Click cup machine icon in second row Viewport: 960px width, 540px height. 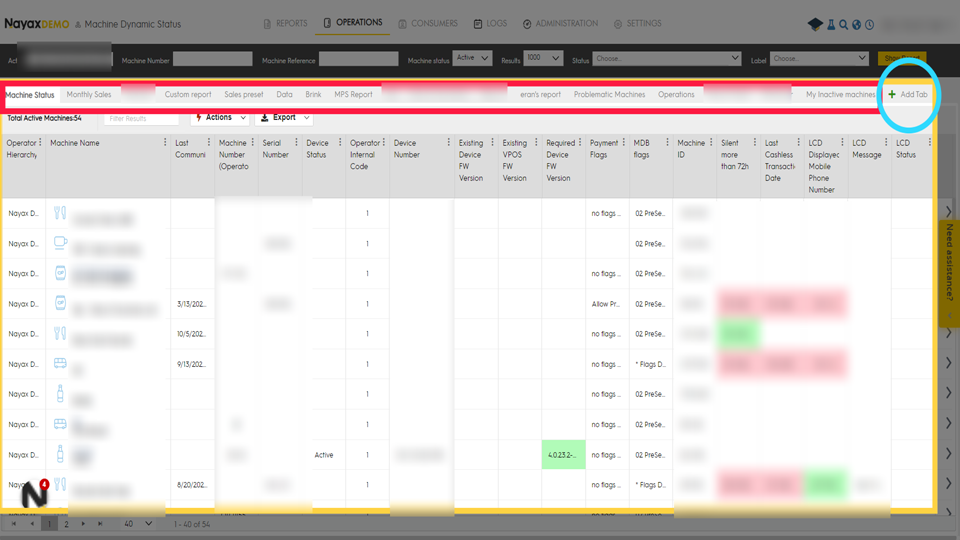pos(60,242)
